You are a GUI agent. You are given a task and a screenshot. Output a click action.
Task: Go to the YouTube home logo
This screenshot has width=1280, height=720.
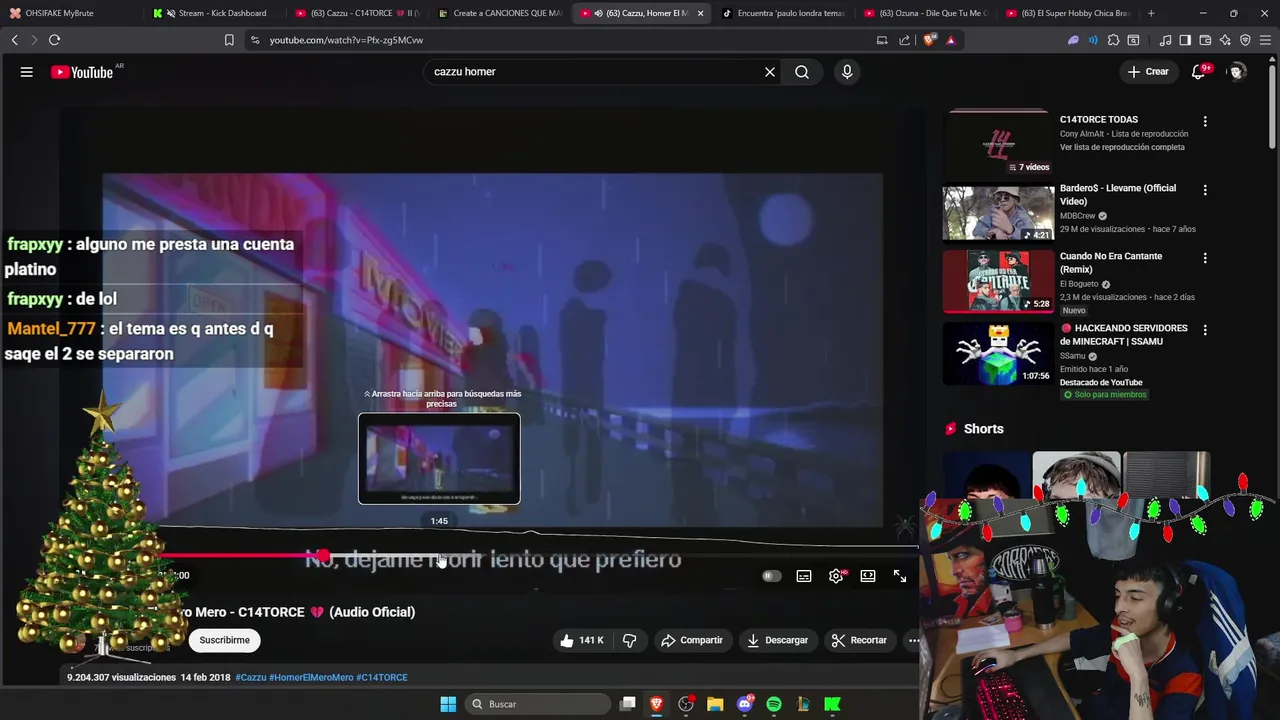(x=82, y=72)
